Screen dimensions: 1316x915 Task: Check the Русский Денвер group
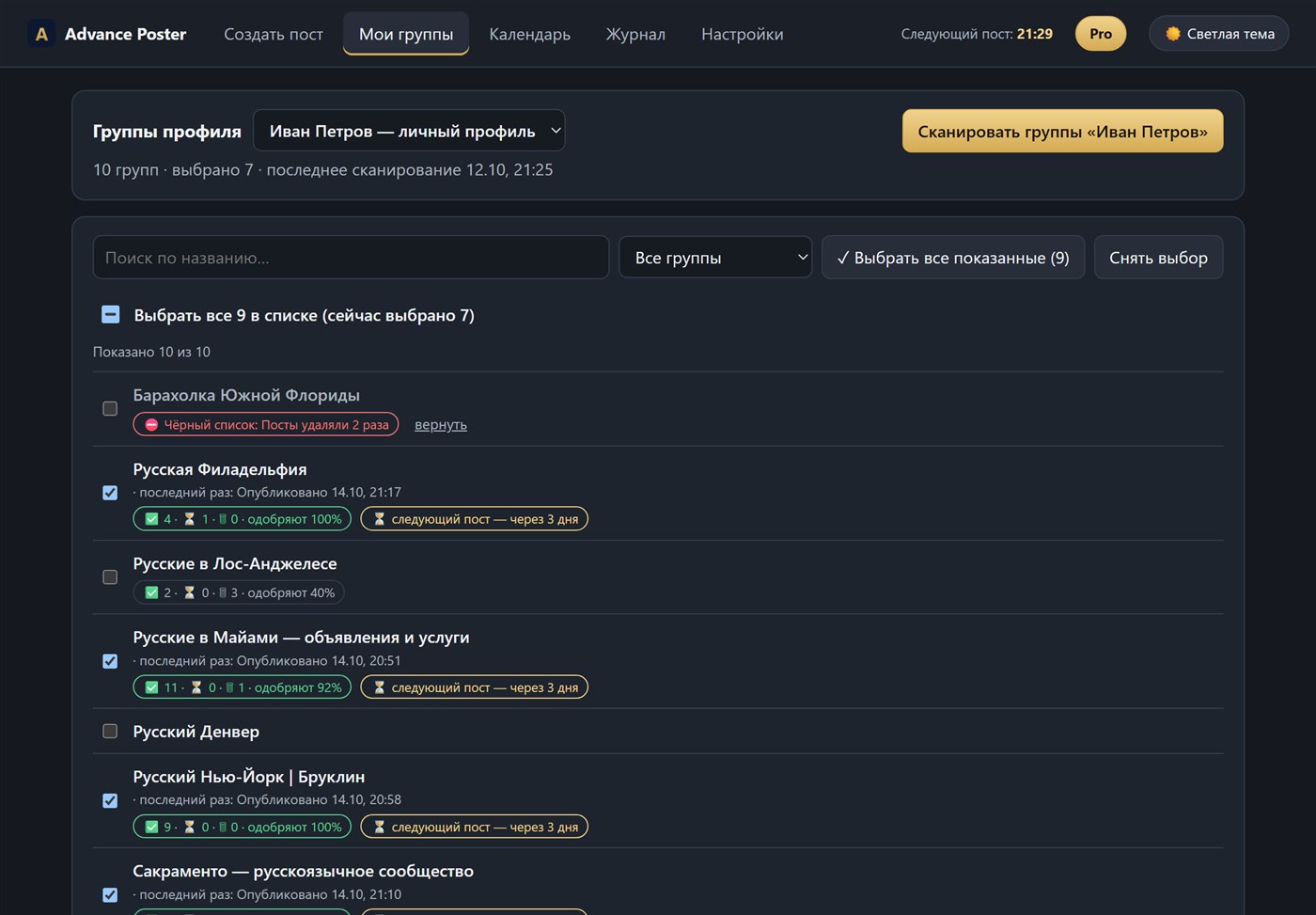[110, 731]
